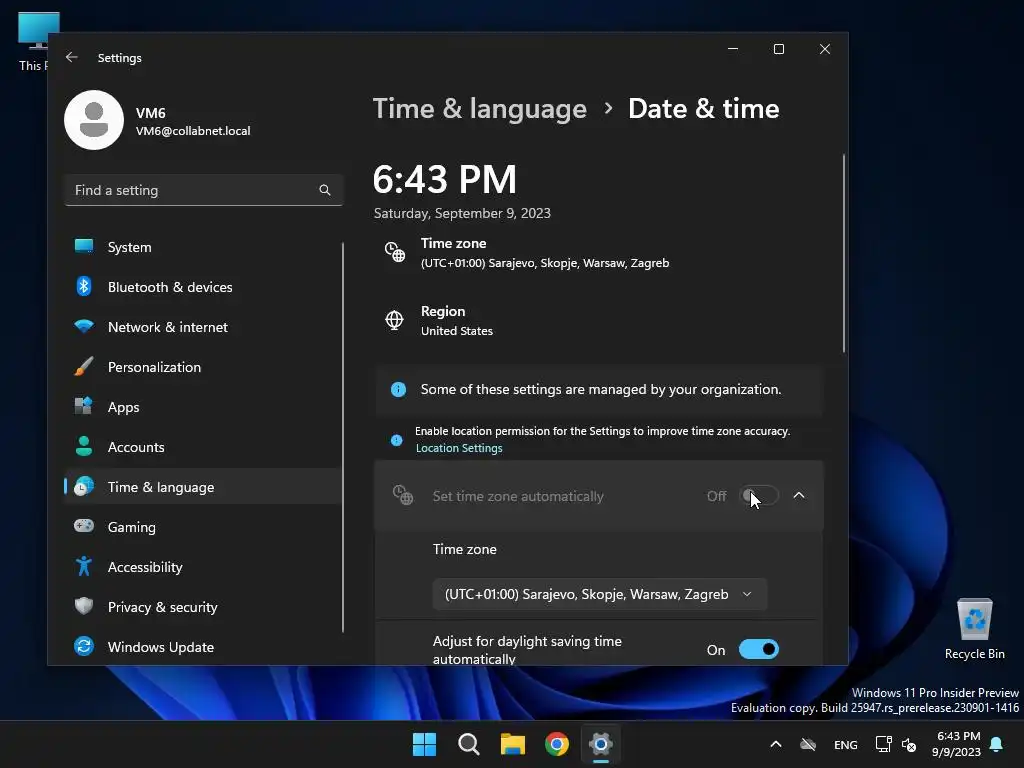The image size is (1024, 768).
Task: Click the Windows Update sync icon
Action: click(84, 647)
